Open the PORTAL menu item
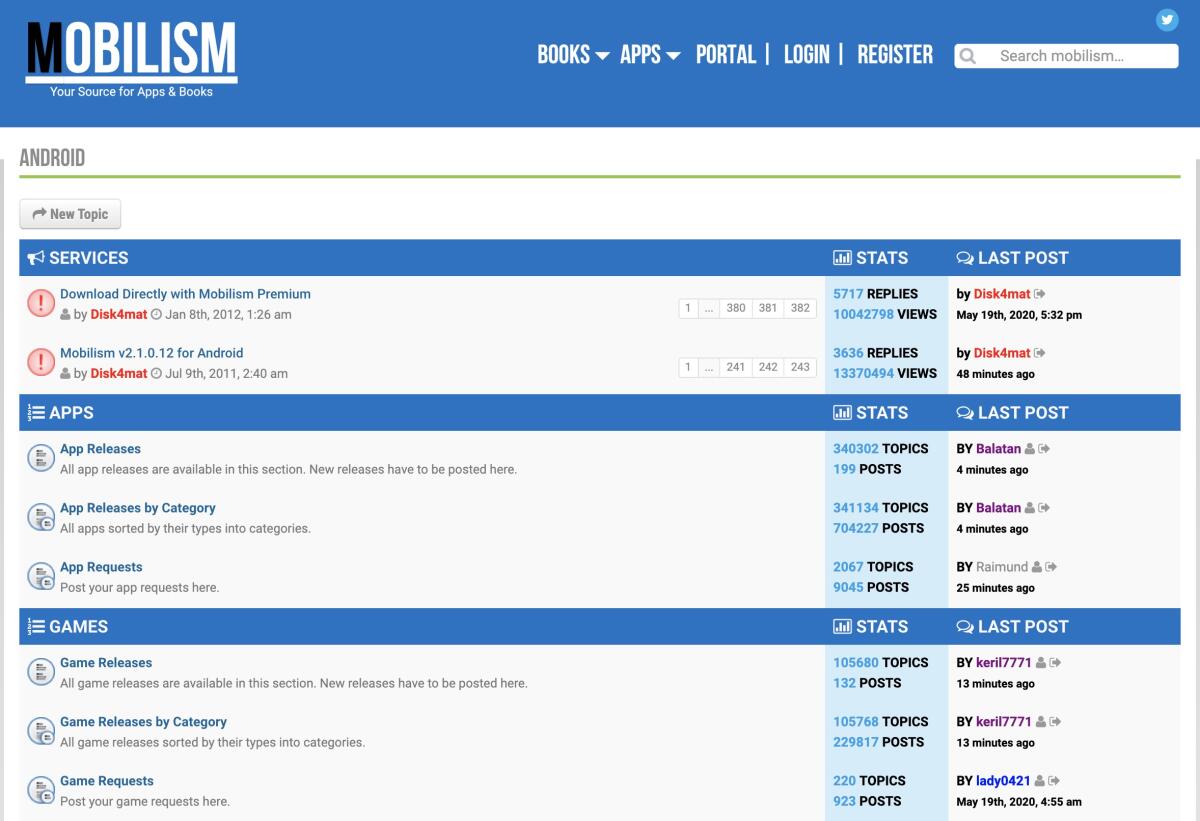 726,55
